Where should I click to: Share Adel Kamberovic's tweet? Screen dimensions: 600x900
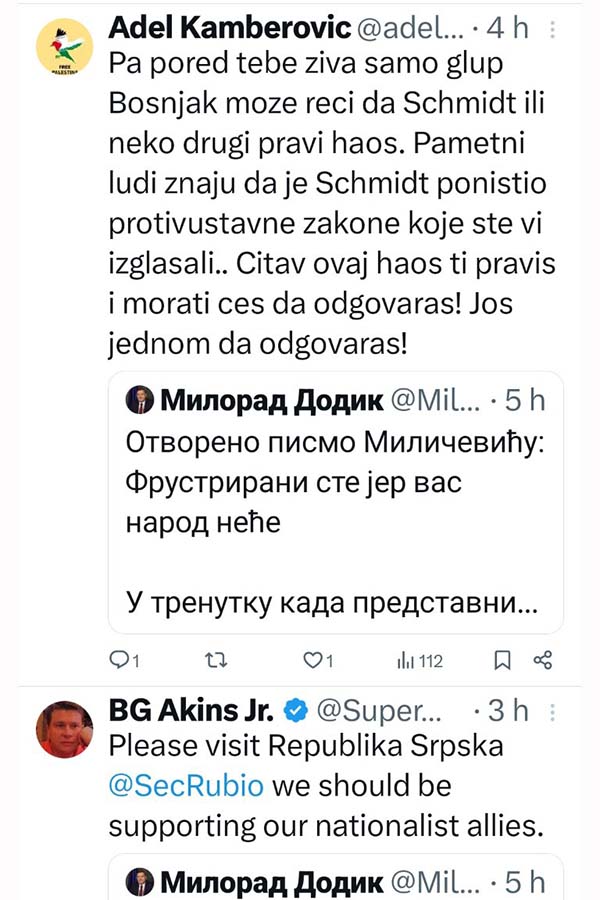coord(544,660)
